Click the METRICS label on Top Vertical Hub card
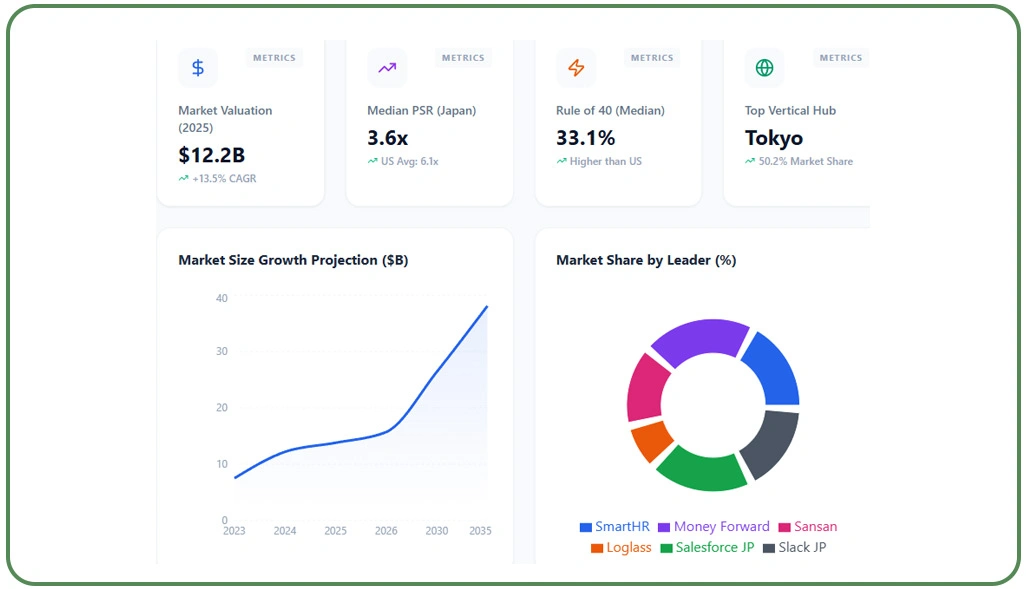The width and height of the screenshot is (1026, 589). pos(841,57)
